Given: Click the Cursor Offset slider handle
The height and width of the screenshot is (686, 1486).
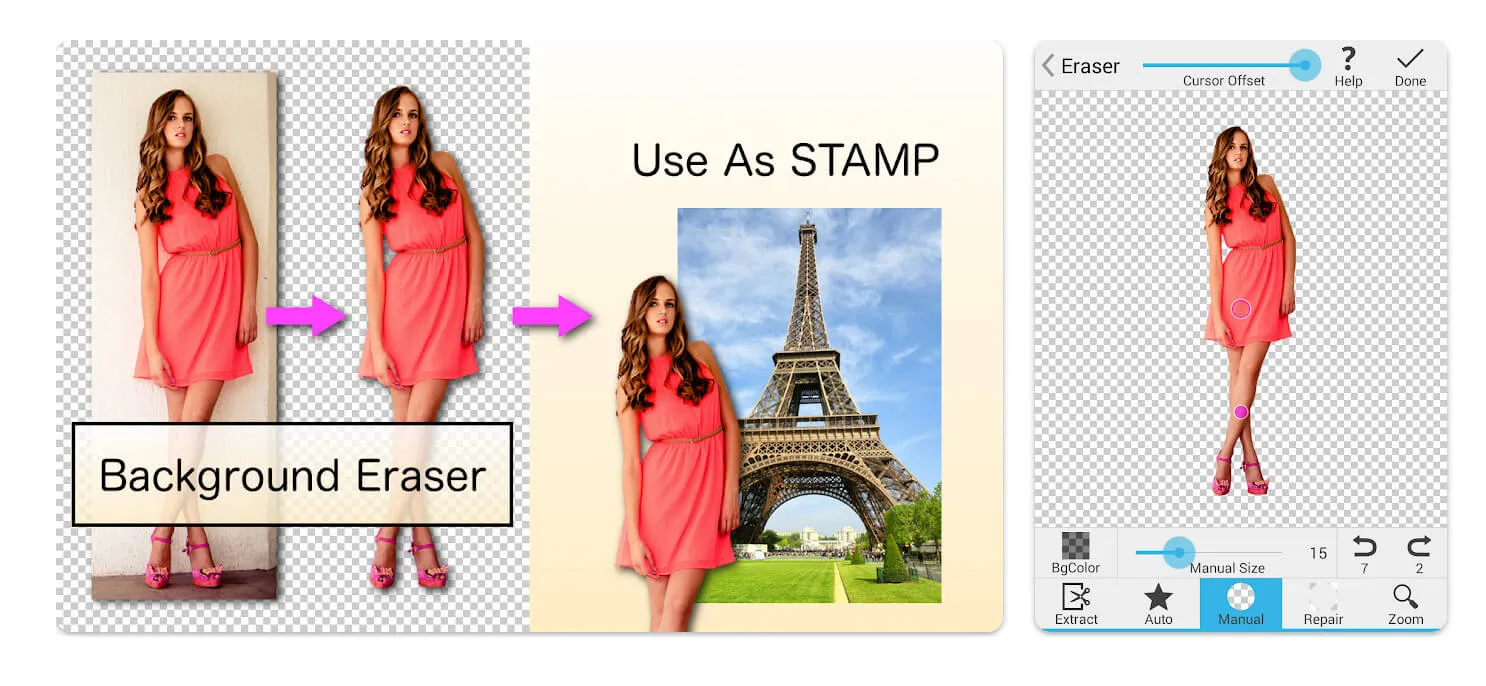Looking at the screenshot, I should [x=1305, y=64].
